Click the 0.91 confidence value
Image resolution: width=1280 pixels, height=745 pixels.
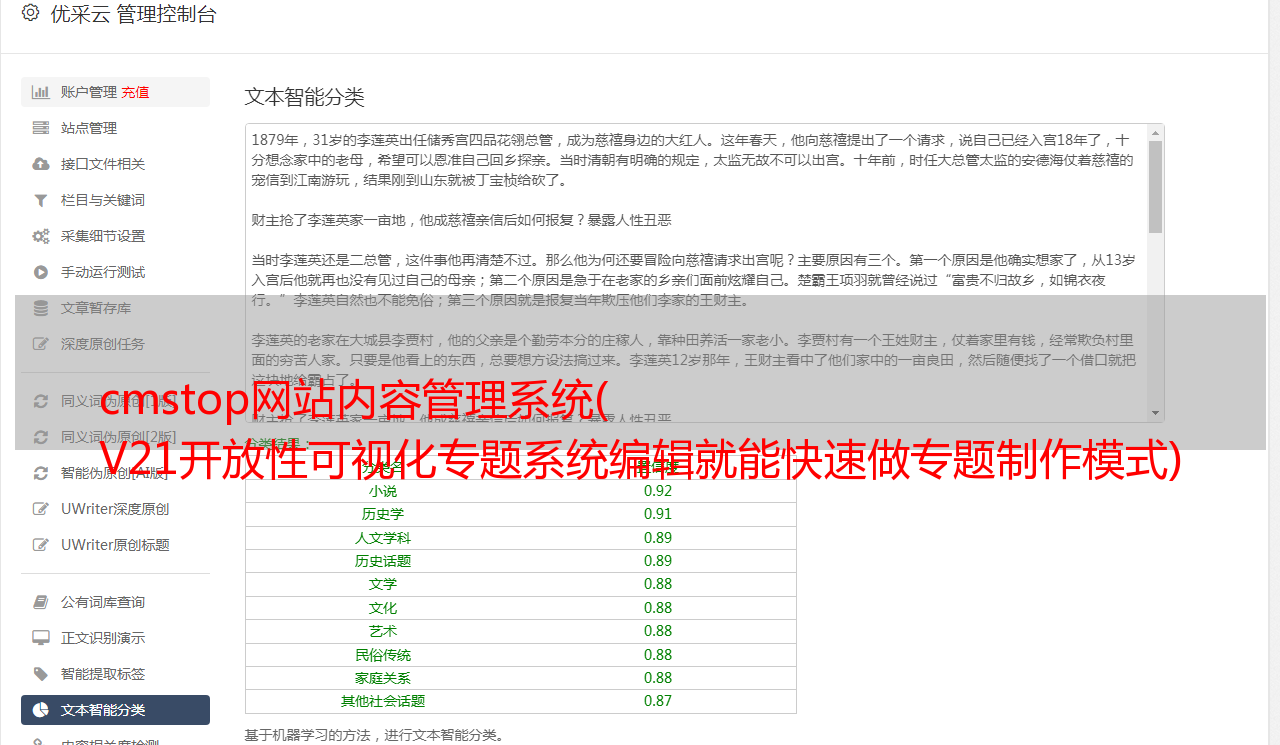click(x=658, y=514)
